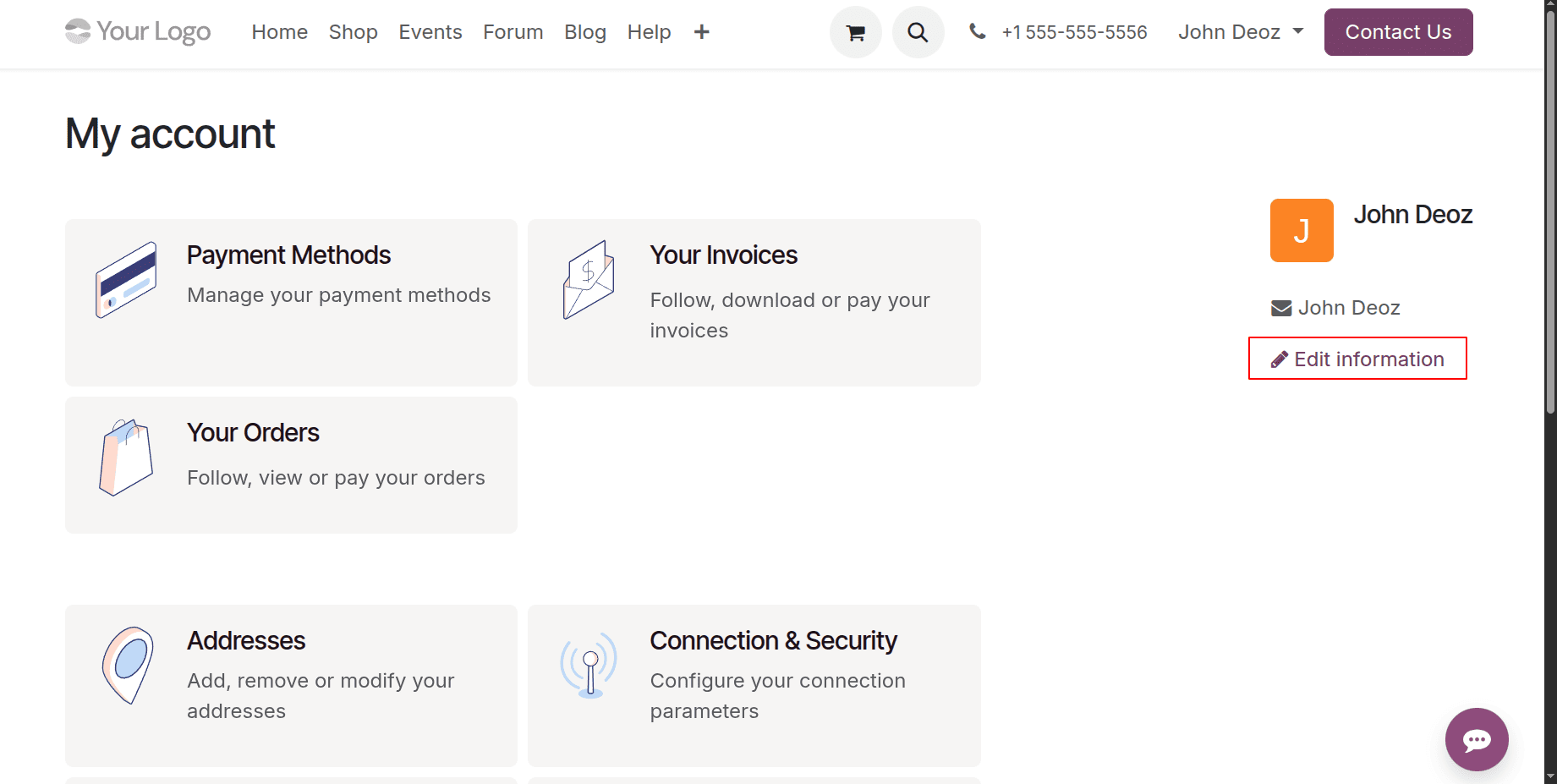Open the Your Invoices heading
1557x784 pixels.
[x=724, y=255]
